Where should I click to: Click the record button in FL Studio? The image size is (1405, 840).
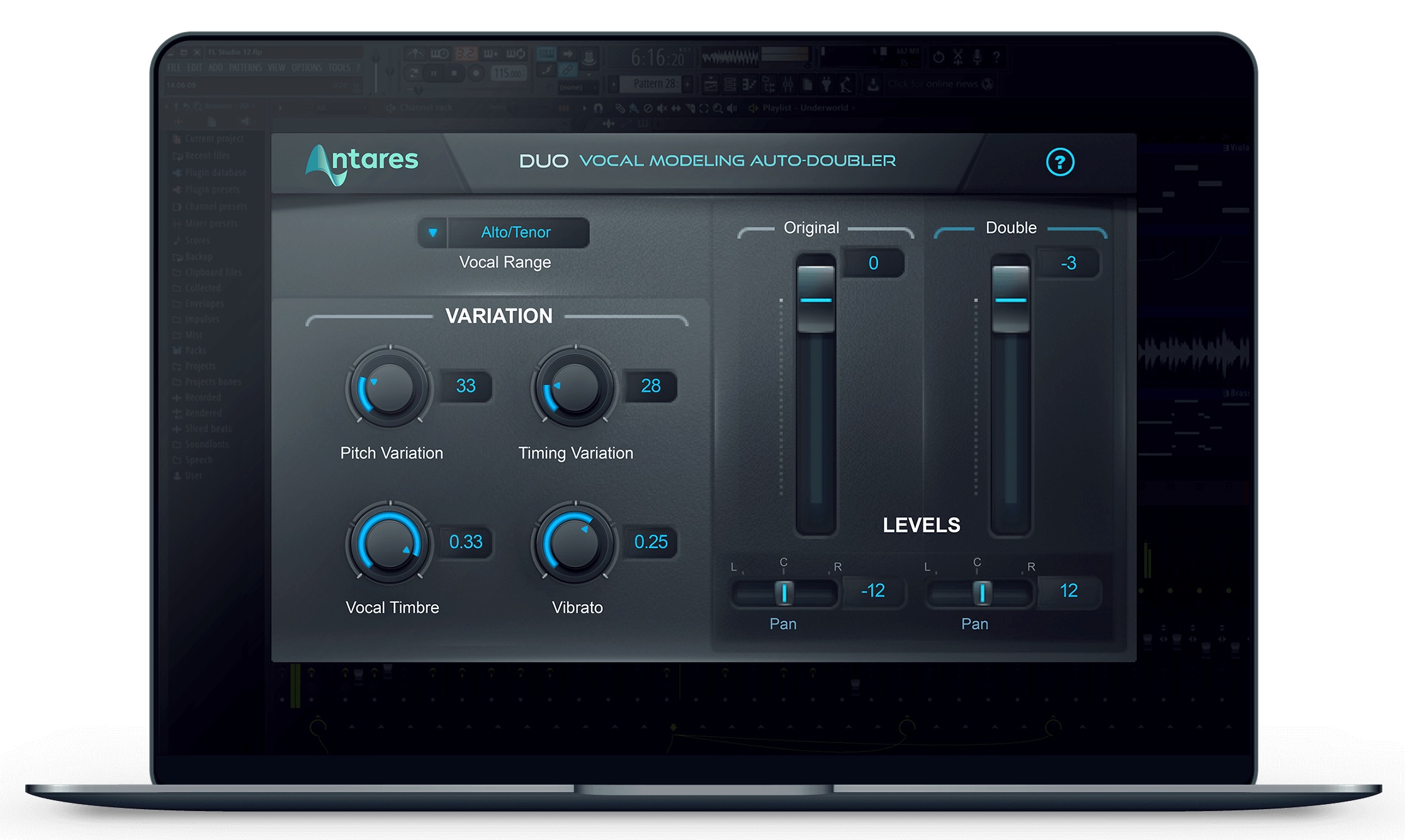476,73
